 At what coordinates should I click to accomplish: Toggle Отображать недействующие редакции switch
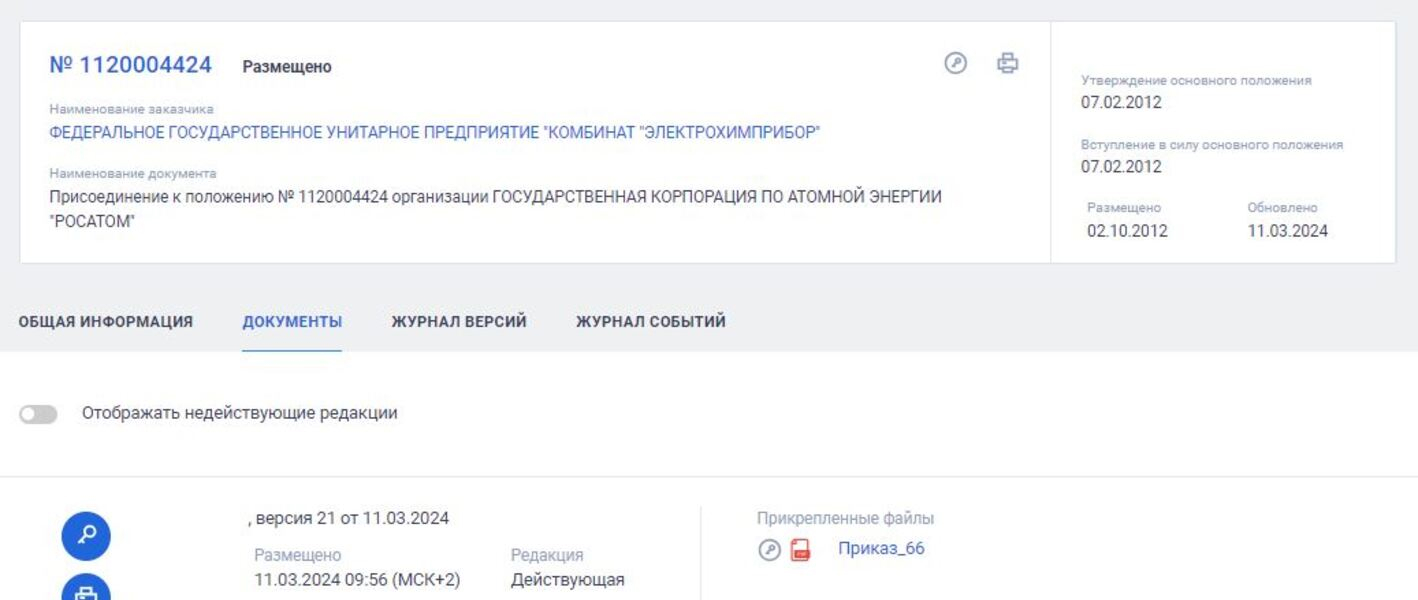38,414
